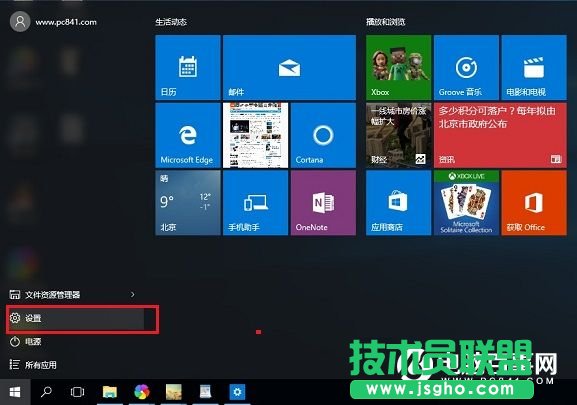Open the colorful pinwheel taskbar app
The width and height of the screenshot is (577, 405).
[142, 392]
